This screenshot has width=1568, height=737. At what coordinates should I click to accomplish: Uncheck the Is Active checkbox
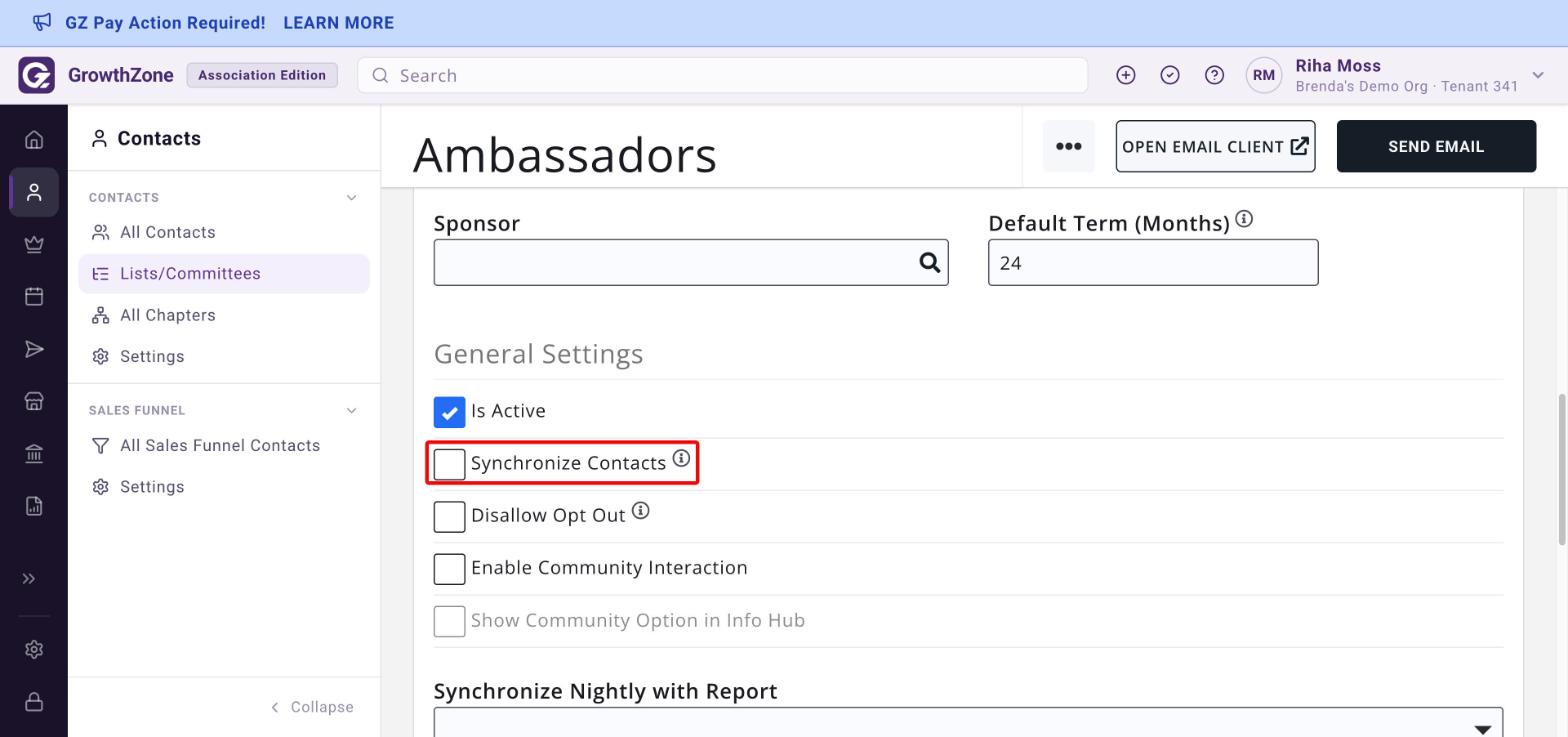click(449, 412)
